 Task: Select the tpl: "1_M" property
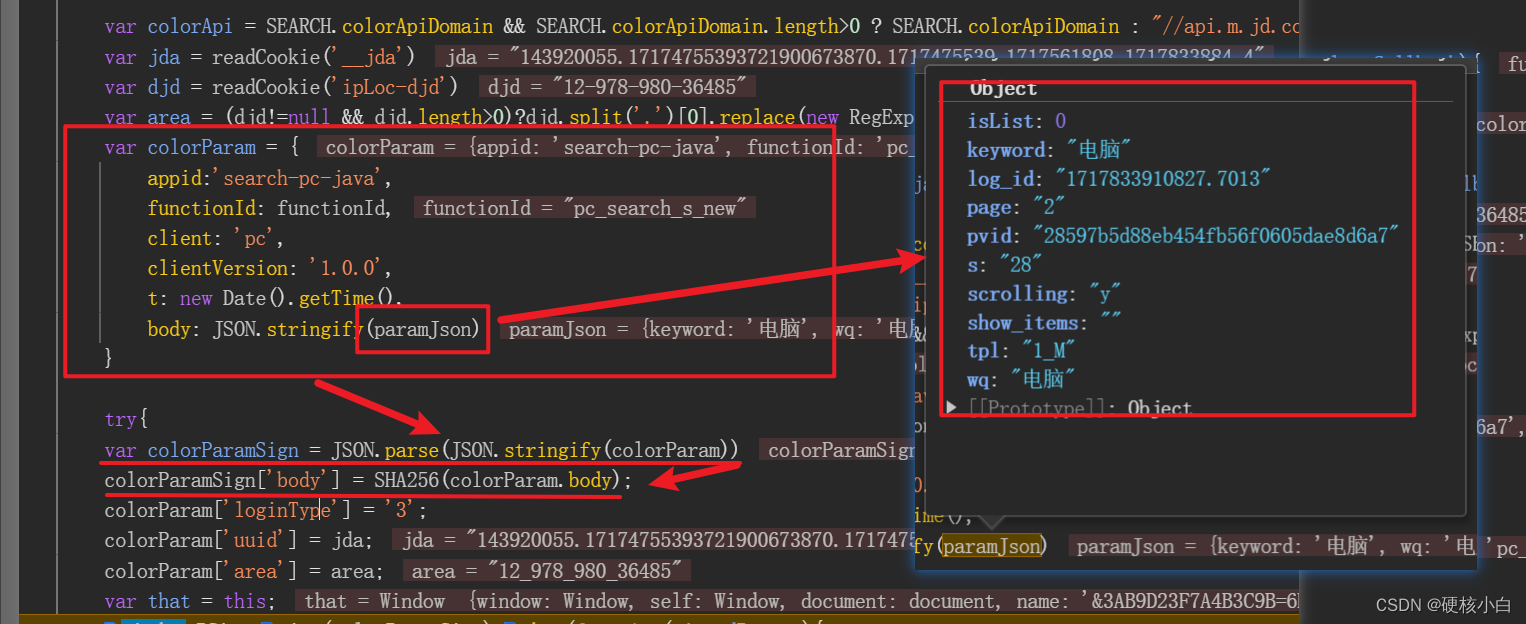click(x=1022, y=351)
